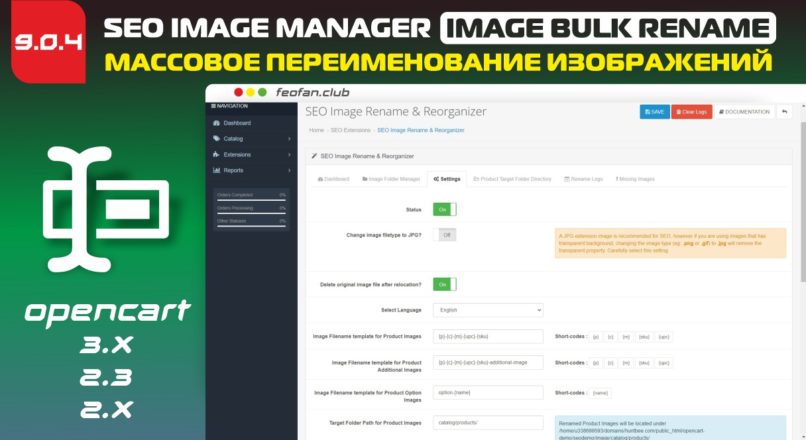Focus Product Option Images template field
This screenshot has width=806, height=440.
pos(488,392)
